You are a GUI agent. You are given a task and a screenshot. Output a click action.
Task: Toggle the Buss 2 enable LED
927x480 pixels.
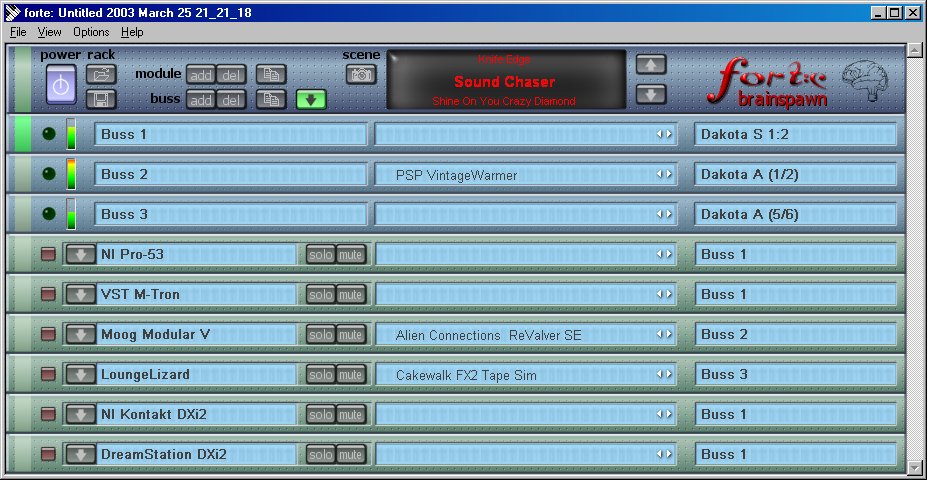[x=49, y=174]
